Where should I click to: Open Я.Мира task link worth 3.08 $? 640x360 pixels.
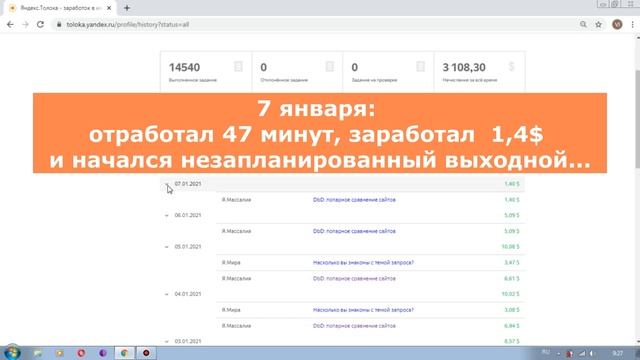tap(363, 310)
